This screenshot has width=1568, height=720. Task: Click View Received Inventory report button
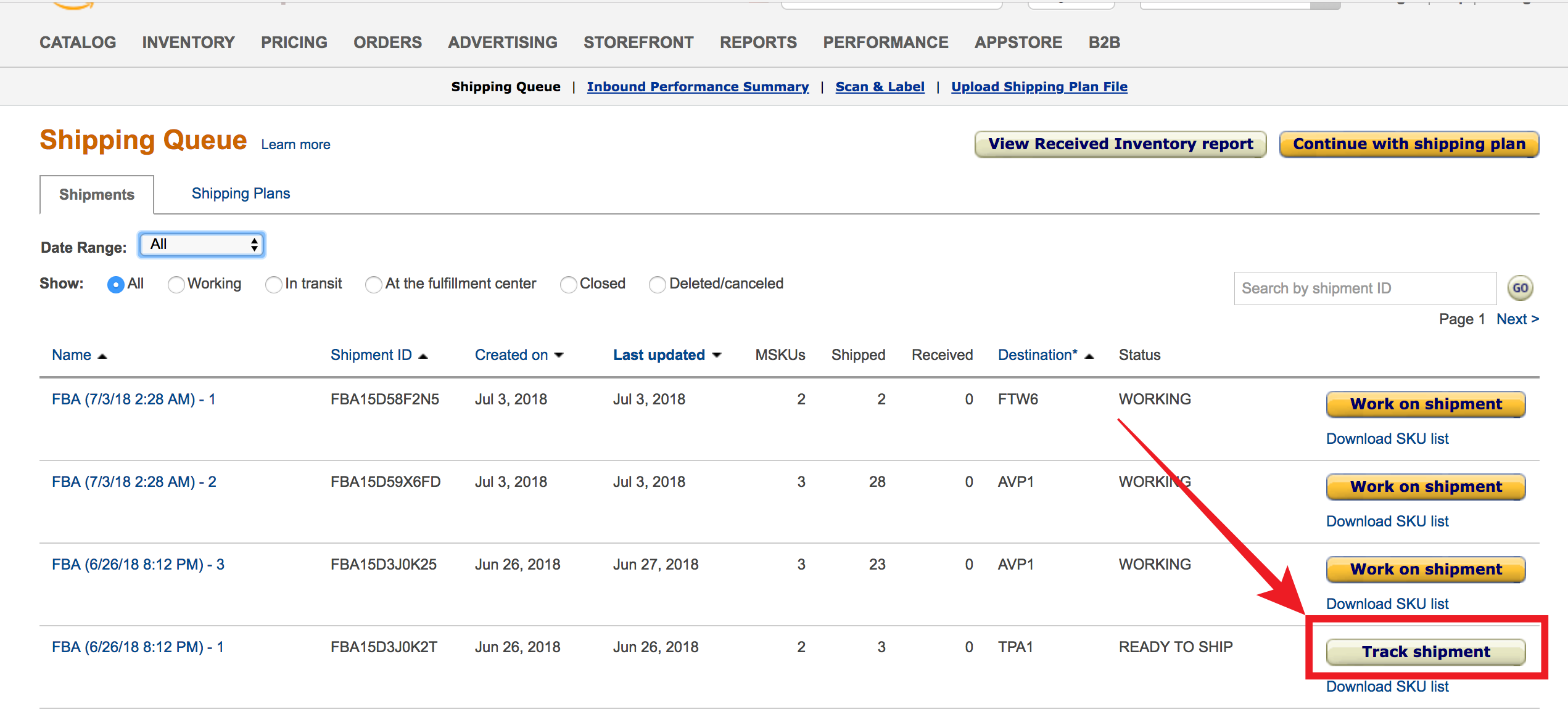1120,144
